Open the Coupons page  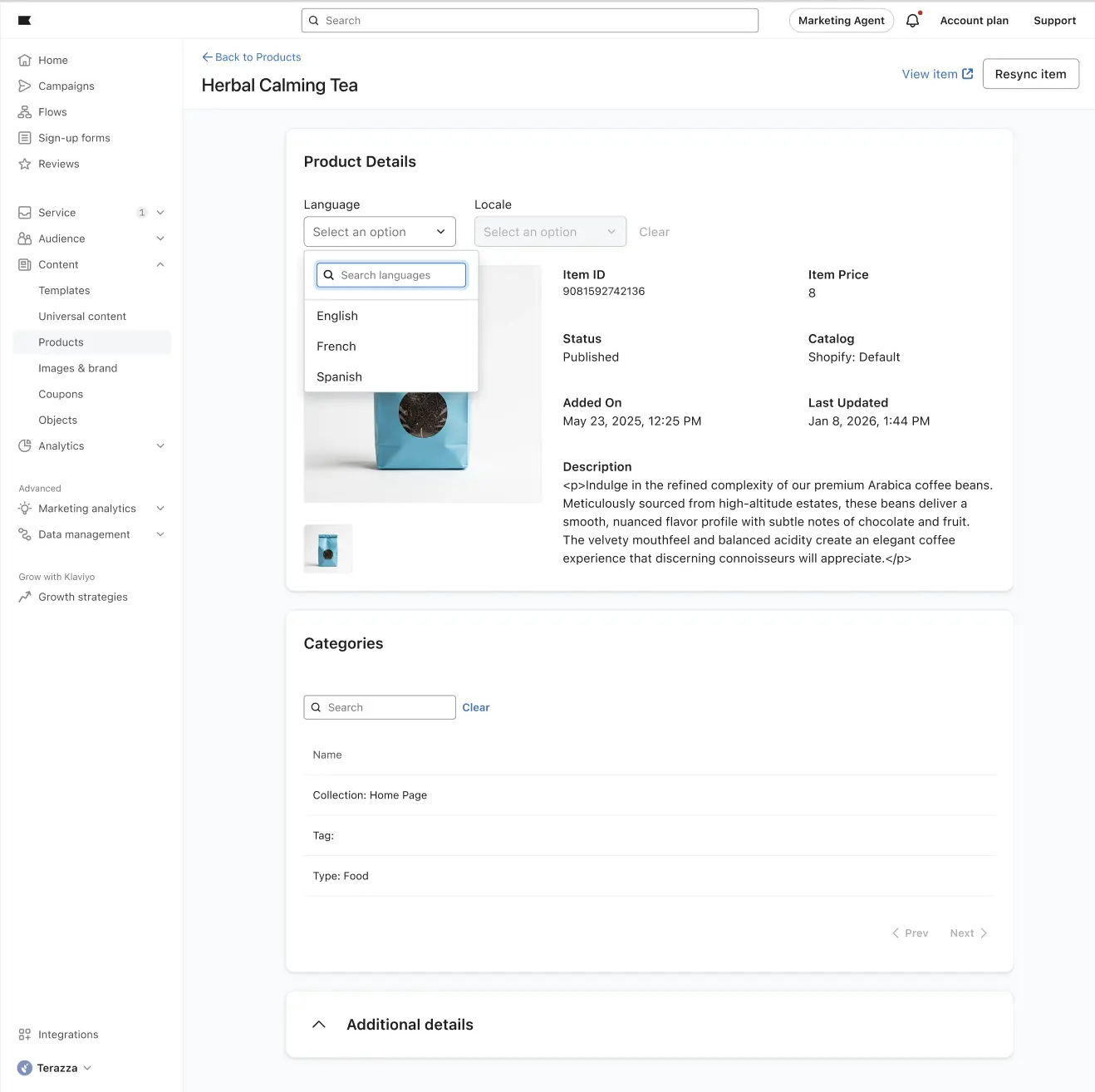pos(61,394)
